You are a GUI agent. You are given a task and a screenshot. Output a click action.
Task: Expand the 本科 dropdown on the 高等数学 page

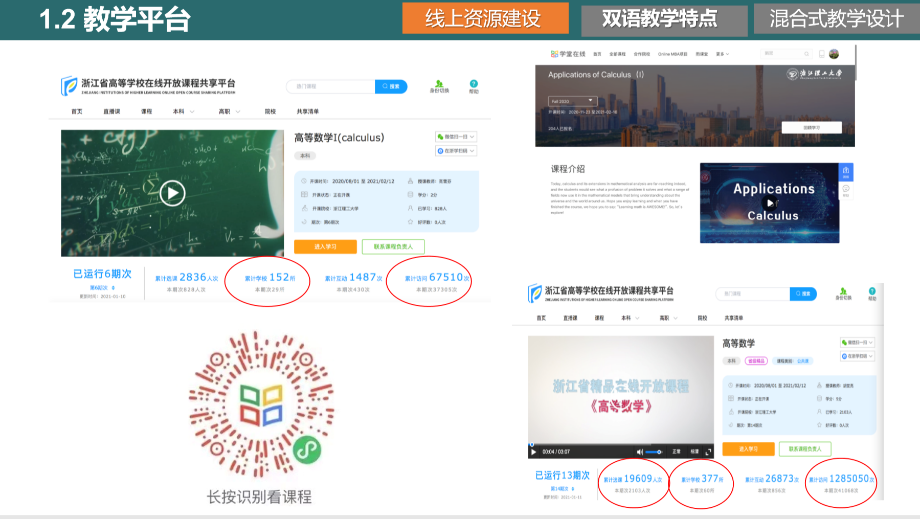tap(630, 318)
